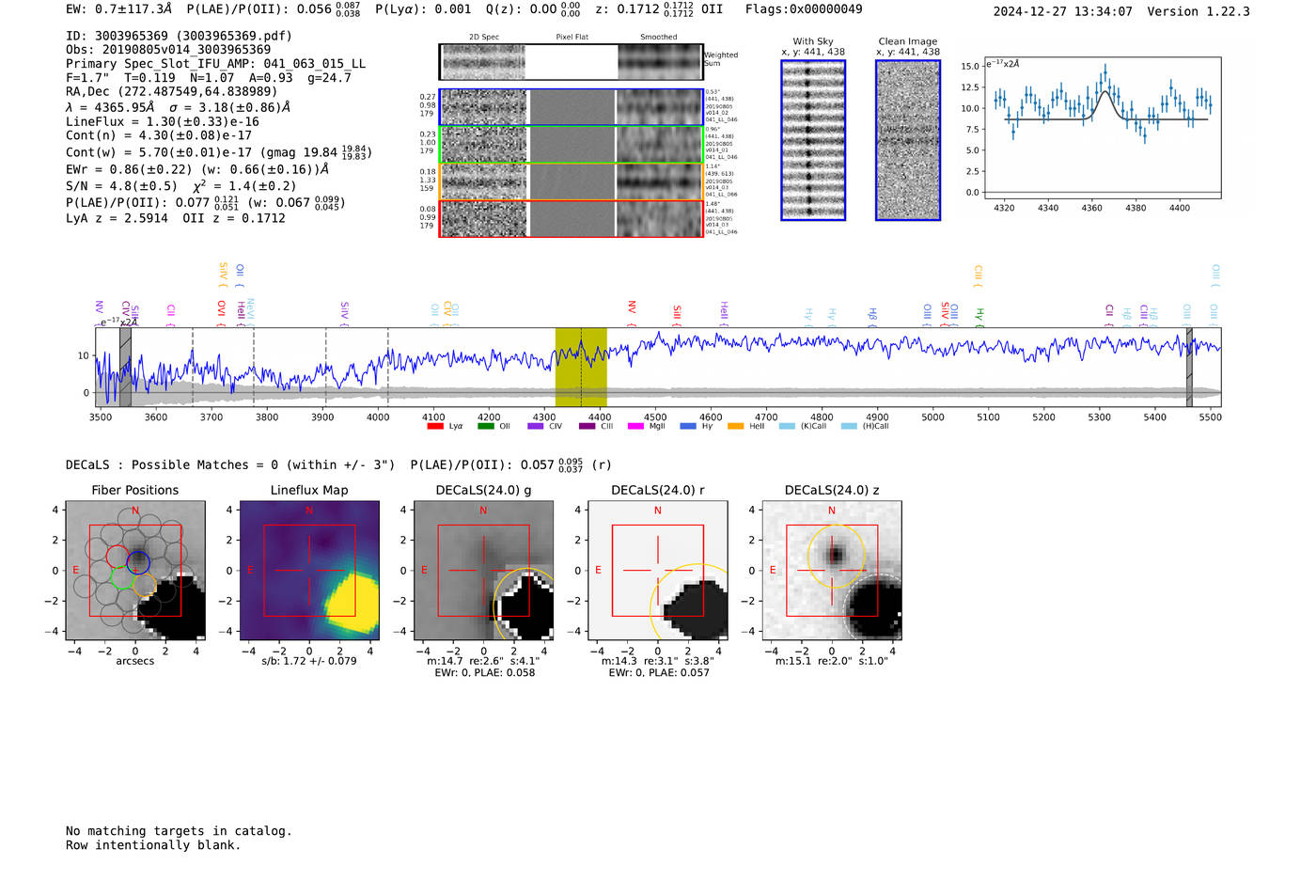Click the 2024-12-27 13:34:07 timestamp
Screen dimensions: 1316x896
[1063, 12]
